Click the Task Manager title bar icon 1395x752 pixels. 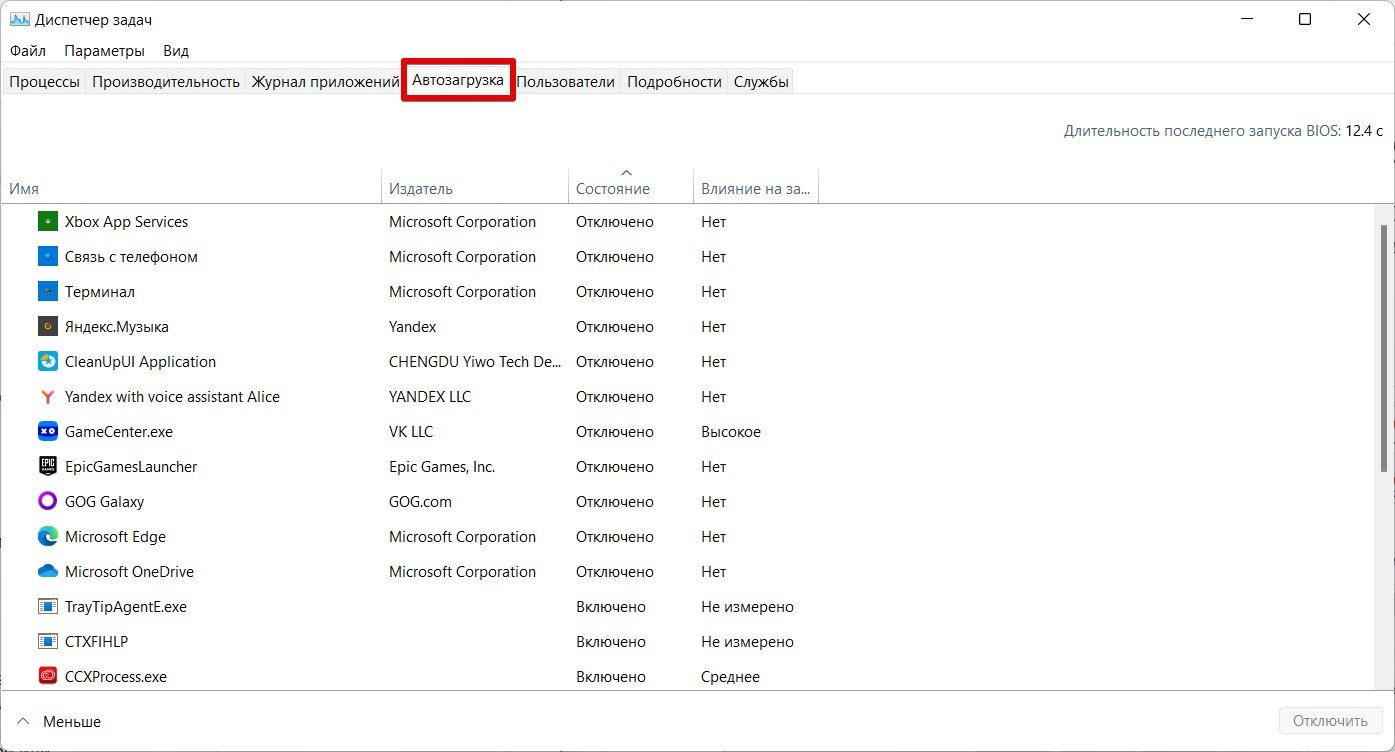(x=19, y=20)
